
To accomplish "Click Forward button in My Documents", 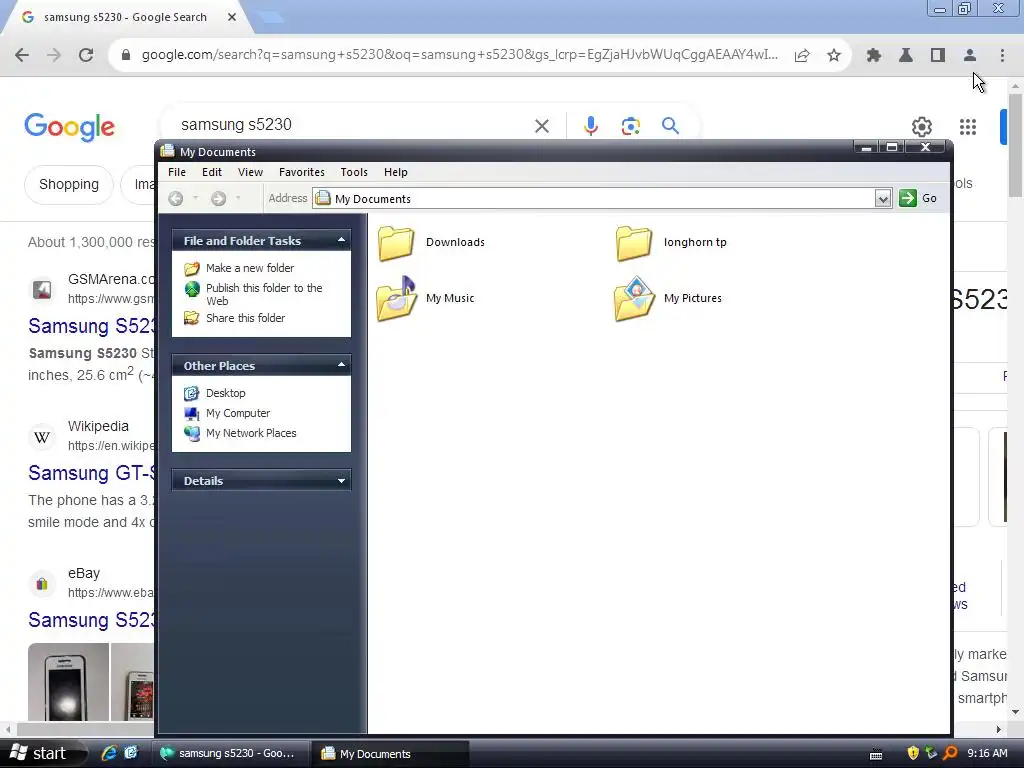I will (219, 199).
